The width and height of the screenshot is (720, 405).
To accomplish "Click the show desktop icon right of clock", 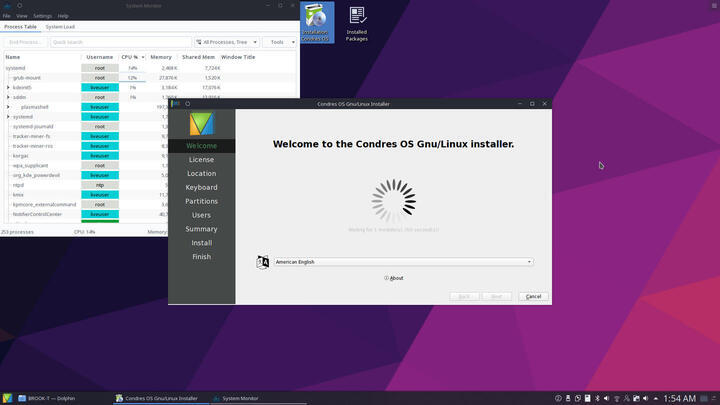I will tap(703, 398).
